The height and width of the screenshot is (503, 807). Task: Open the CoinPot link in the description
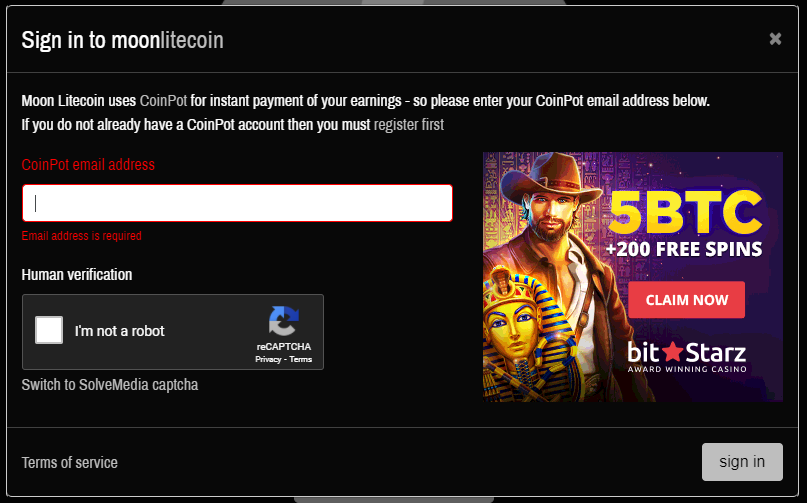163,100
